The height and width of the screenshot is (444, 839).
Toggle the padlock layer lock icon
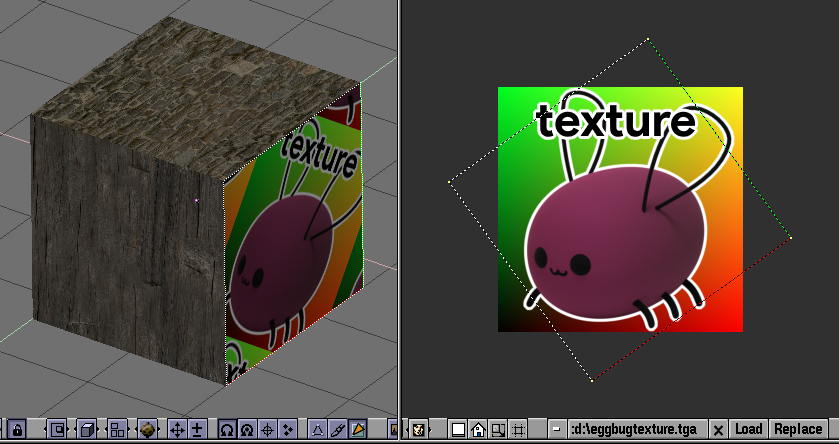(x=18, y=429)
